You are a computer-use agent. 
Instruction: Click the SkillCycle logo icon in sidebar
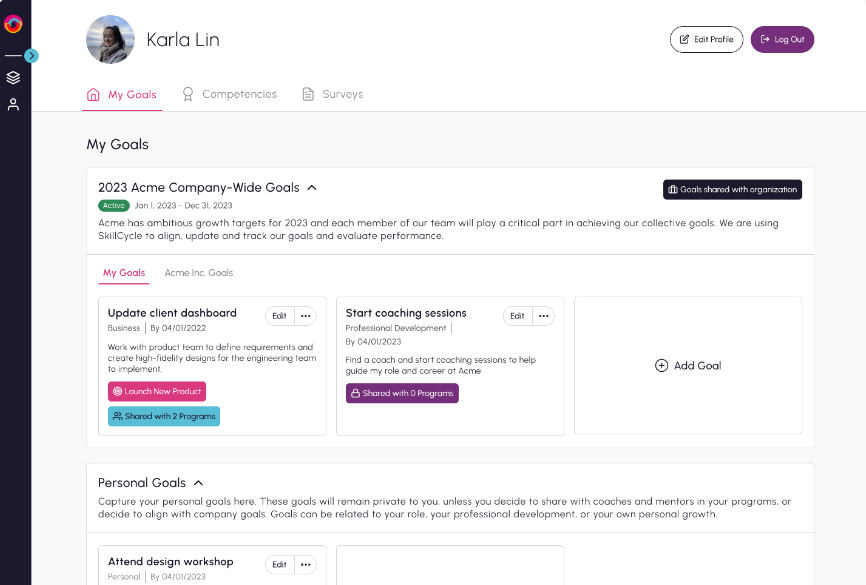coord(13,24)
